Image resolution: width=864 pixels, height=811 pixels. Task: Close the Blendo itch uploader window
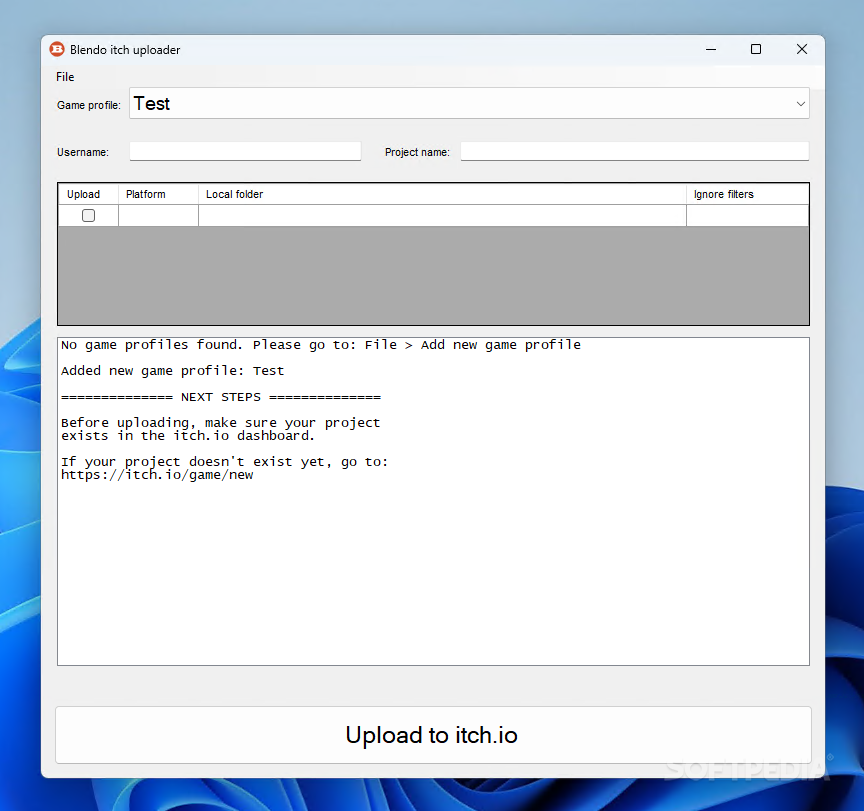pyautogui.click(x=802, y=50)
